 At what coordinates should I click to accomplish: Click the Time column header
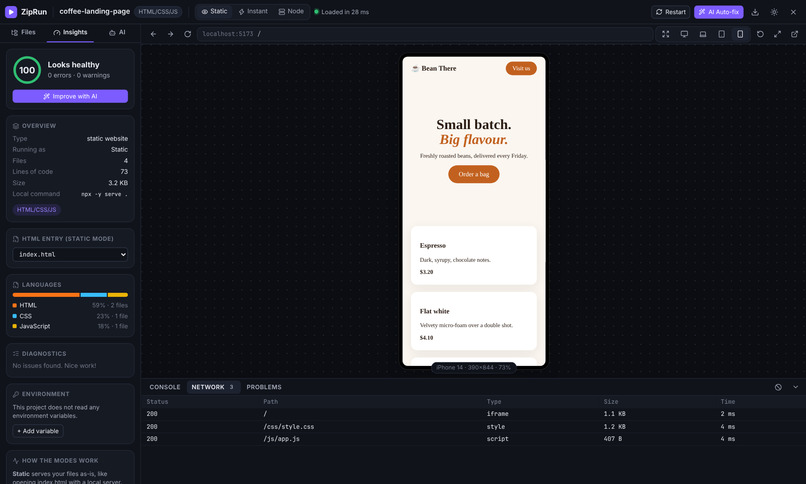727,402
